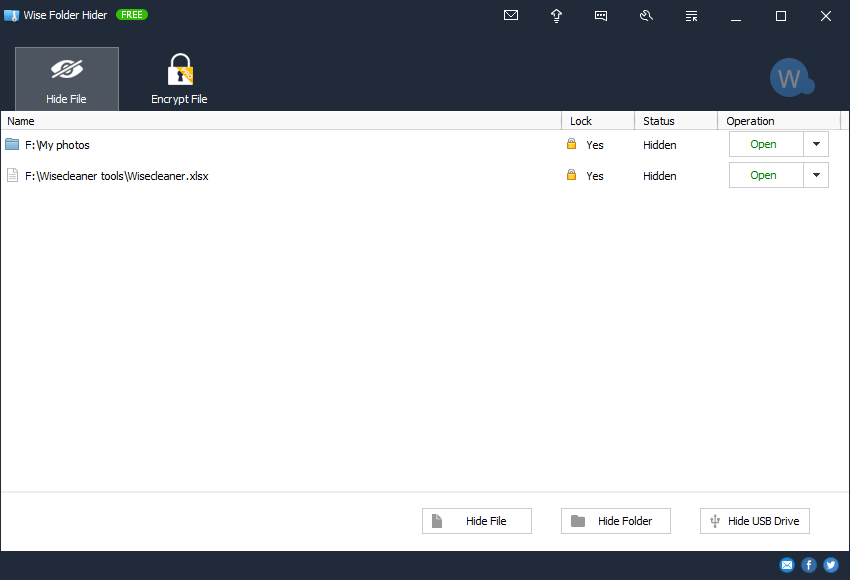Click the Hide Folder button
The width and height of the screenshot is (850, 580).
(x=616, y=521)
